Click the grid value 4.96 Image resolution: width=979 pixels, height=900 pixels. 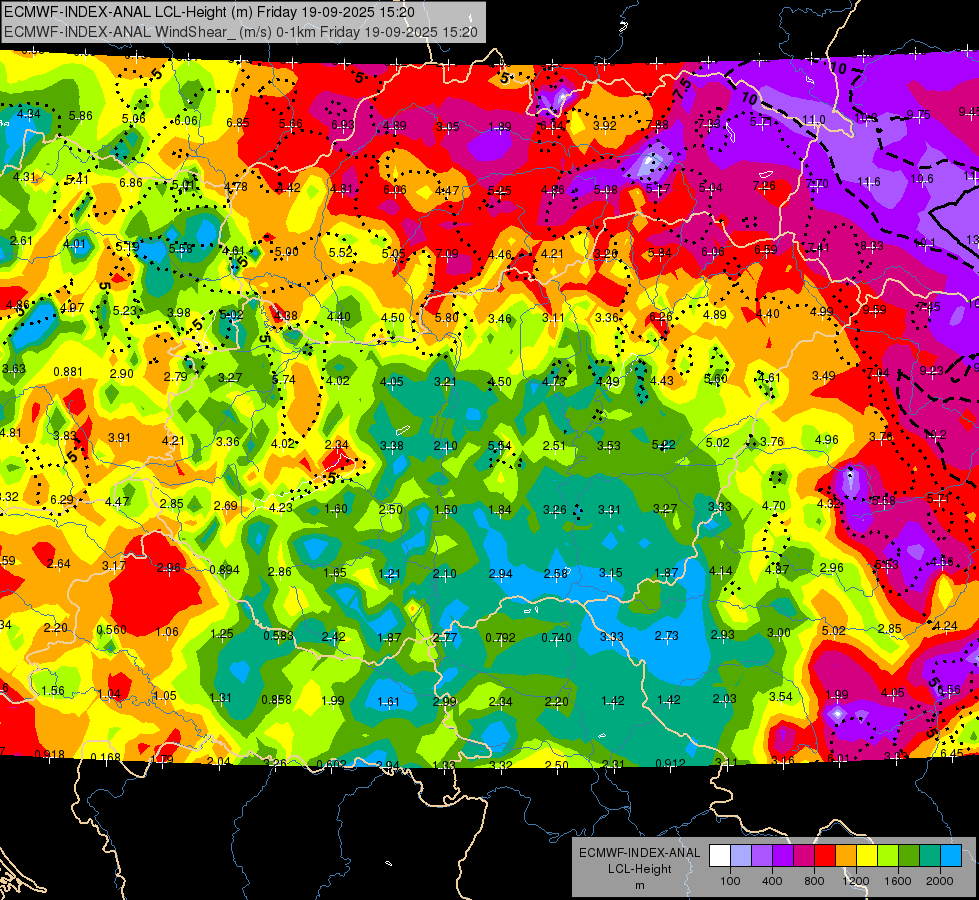tap(827, 440)
